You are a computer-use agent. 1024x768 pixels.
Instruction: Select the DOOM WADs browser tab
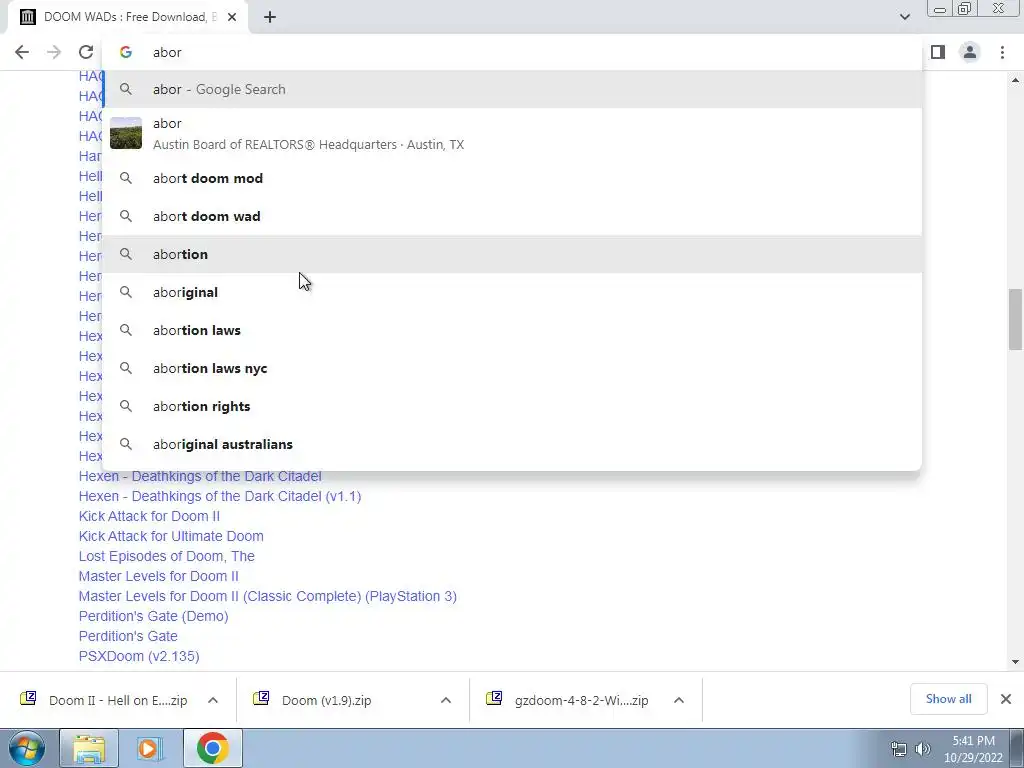pyautogui.click(x=127, y=17)
